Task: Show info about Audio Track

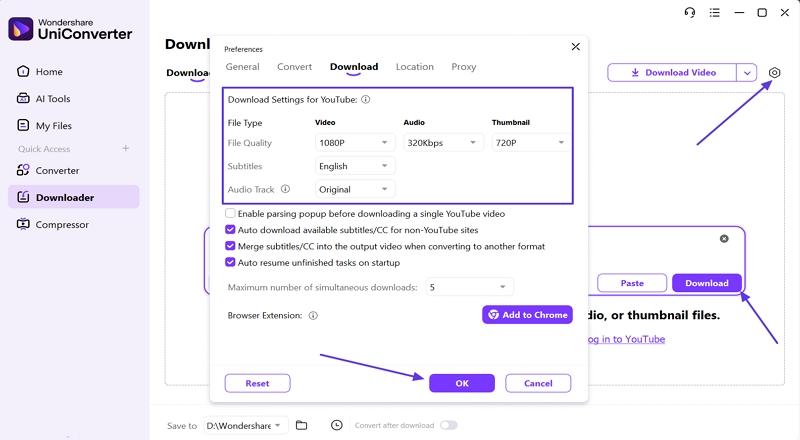Action: [x=285, y=189]
